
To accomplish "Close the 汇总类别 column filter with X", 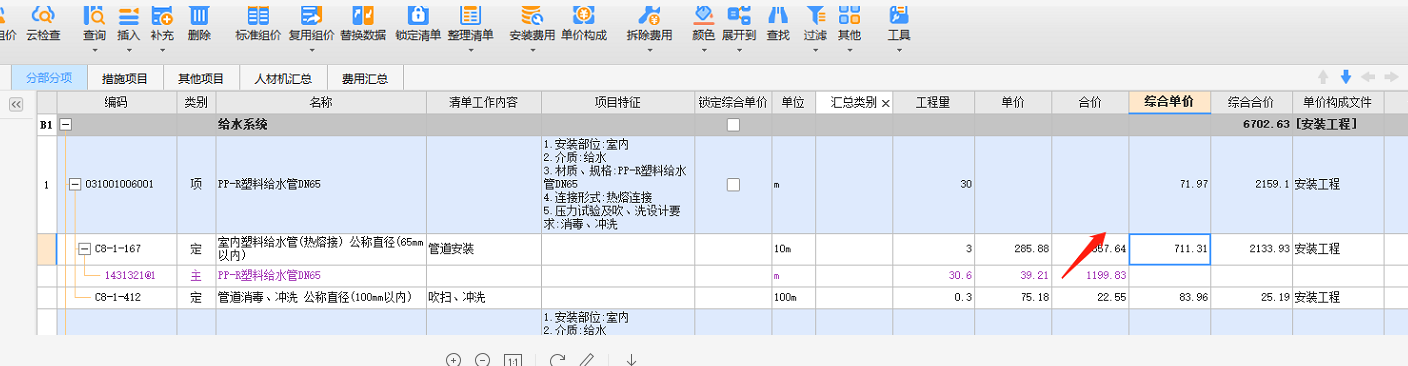I will 885,103.
